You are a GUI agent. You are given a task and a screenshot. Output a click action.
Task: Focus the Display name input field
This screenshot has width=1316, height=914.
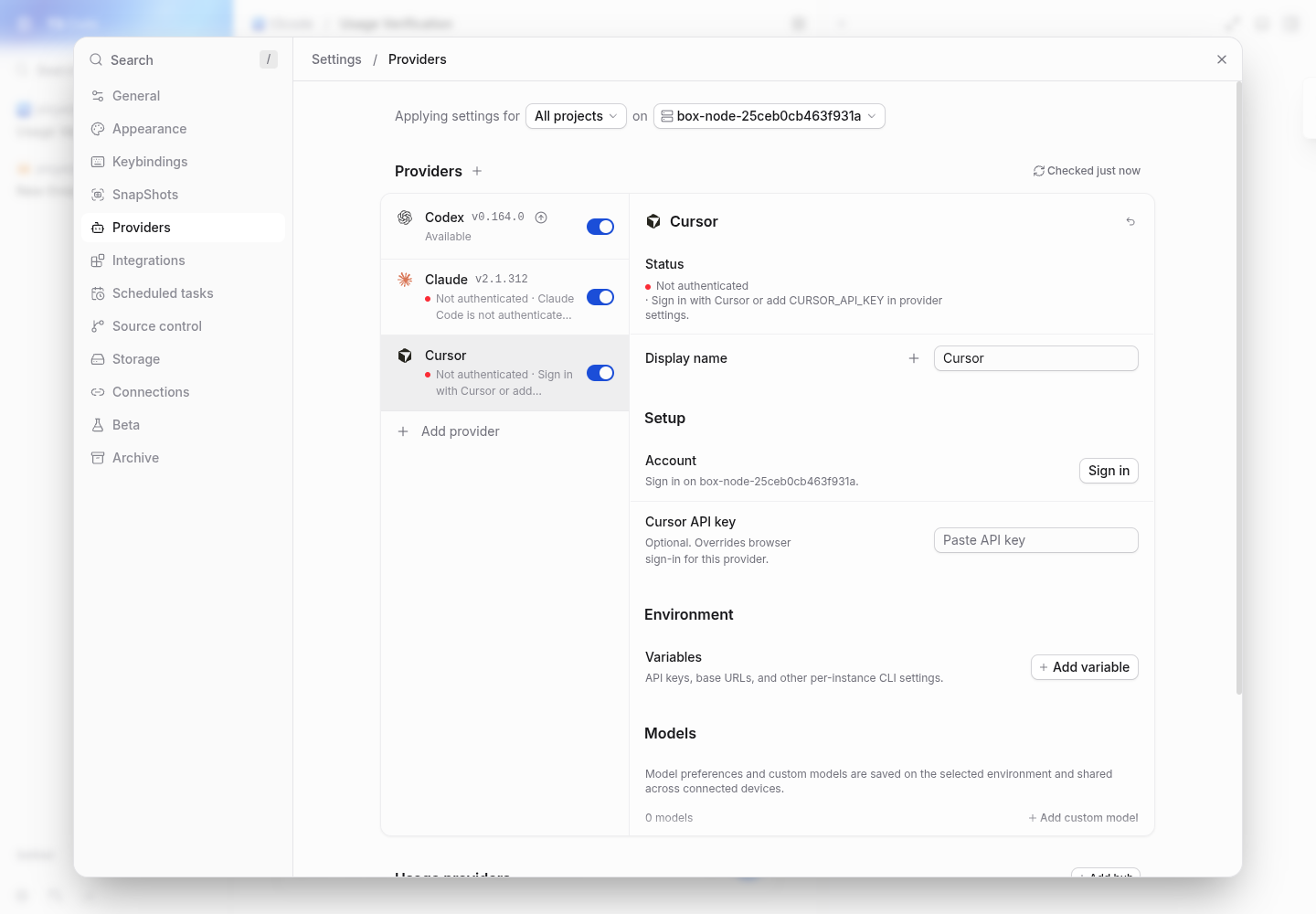(1036, 358)
